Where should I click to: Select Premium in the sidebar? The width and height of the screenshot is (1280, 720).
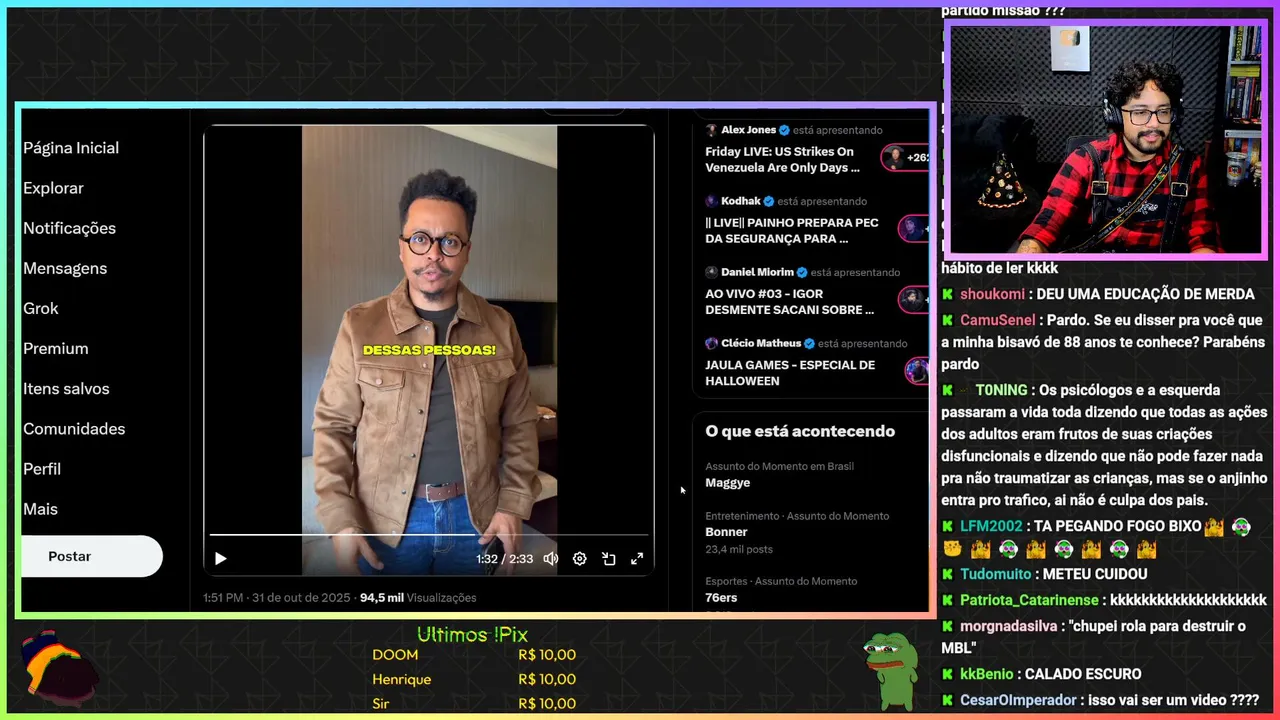pyautogui.click(x=56, y=348)
